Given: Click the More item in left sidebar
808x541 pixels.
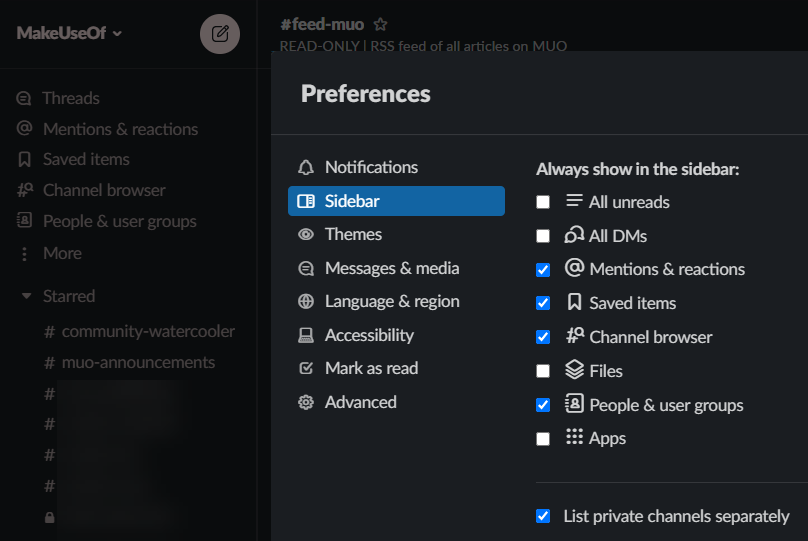Looking at the screenshot, I should [62, 253].
